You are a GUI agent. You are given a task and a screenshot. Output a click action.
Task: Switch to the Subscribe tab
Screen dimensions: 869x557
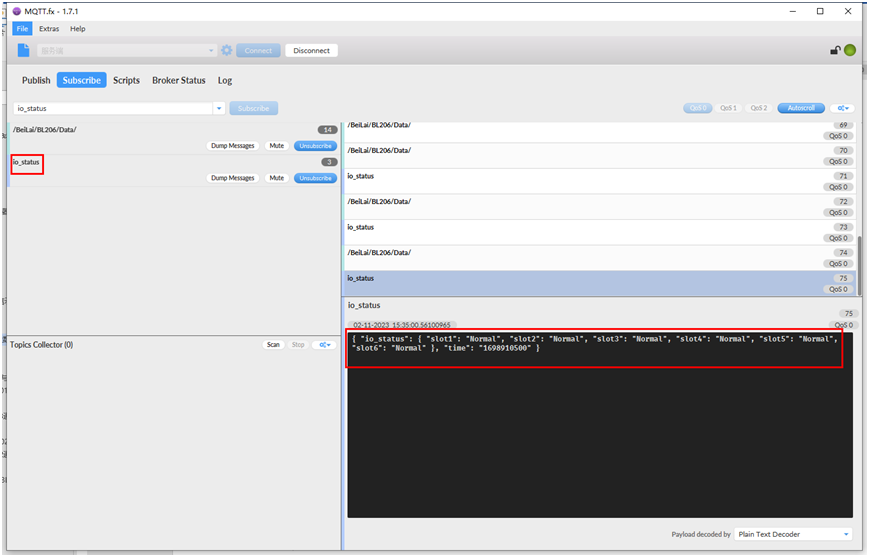click(81, 80)
